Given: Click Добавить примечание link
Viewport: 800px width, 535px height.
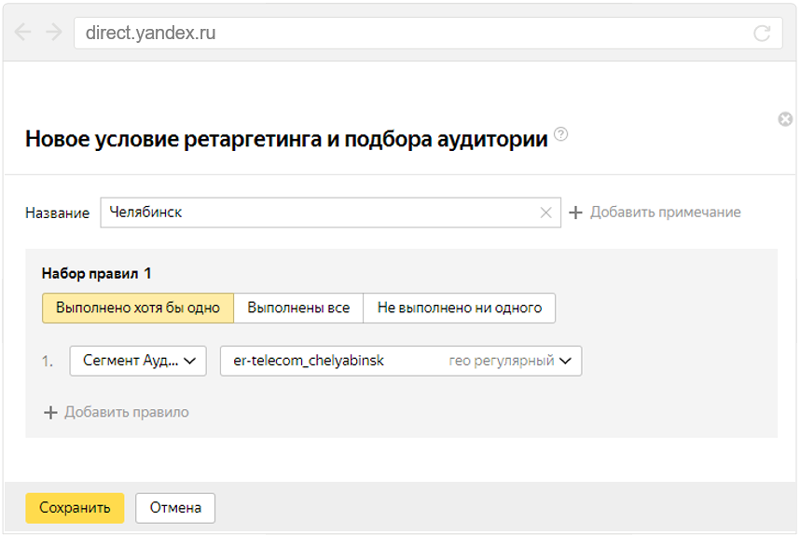Looking at the screenshot, I should pos(655,212).
